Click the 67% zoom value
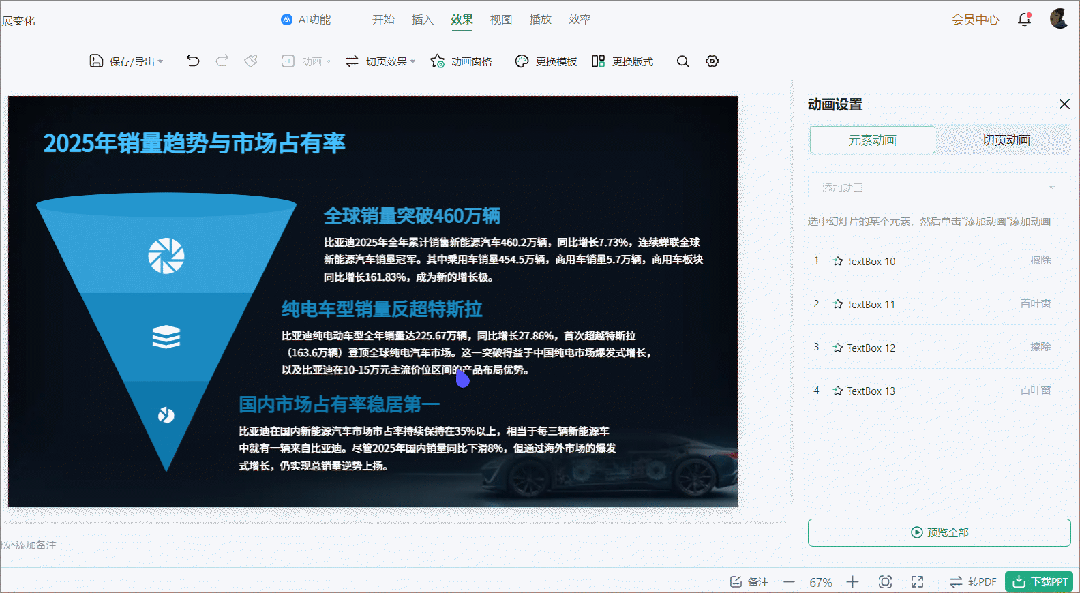 [x=820, y=582]
